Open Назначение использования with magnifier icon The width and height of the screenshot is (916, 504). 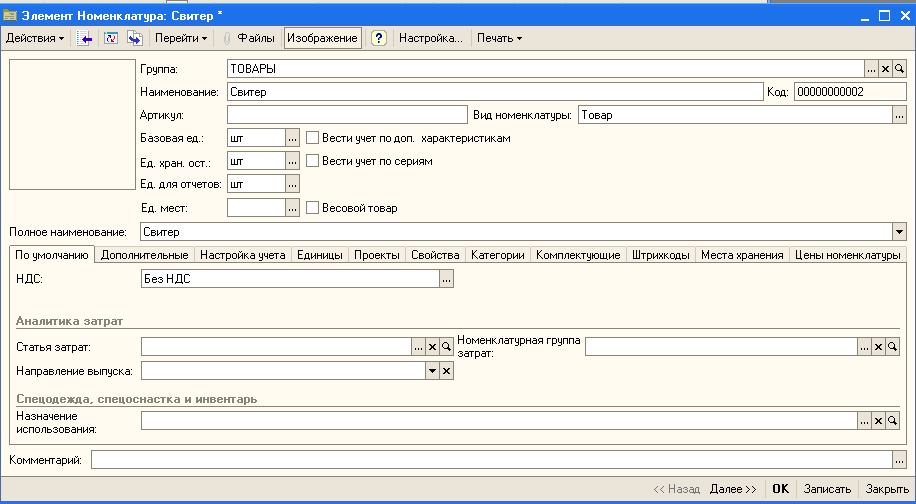click(x=892, y=420)
